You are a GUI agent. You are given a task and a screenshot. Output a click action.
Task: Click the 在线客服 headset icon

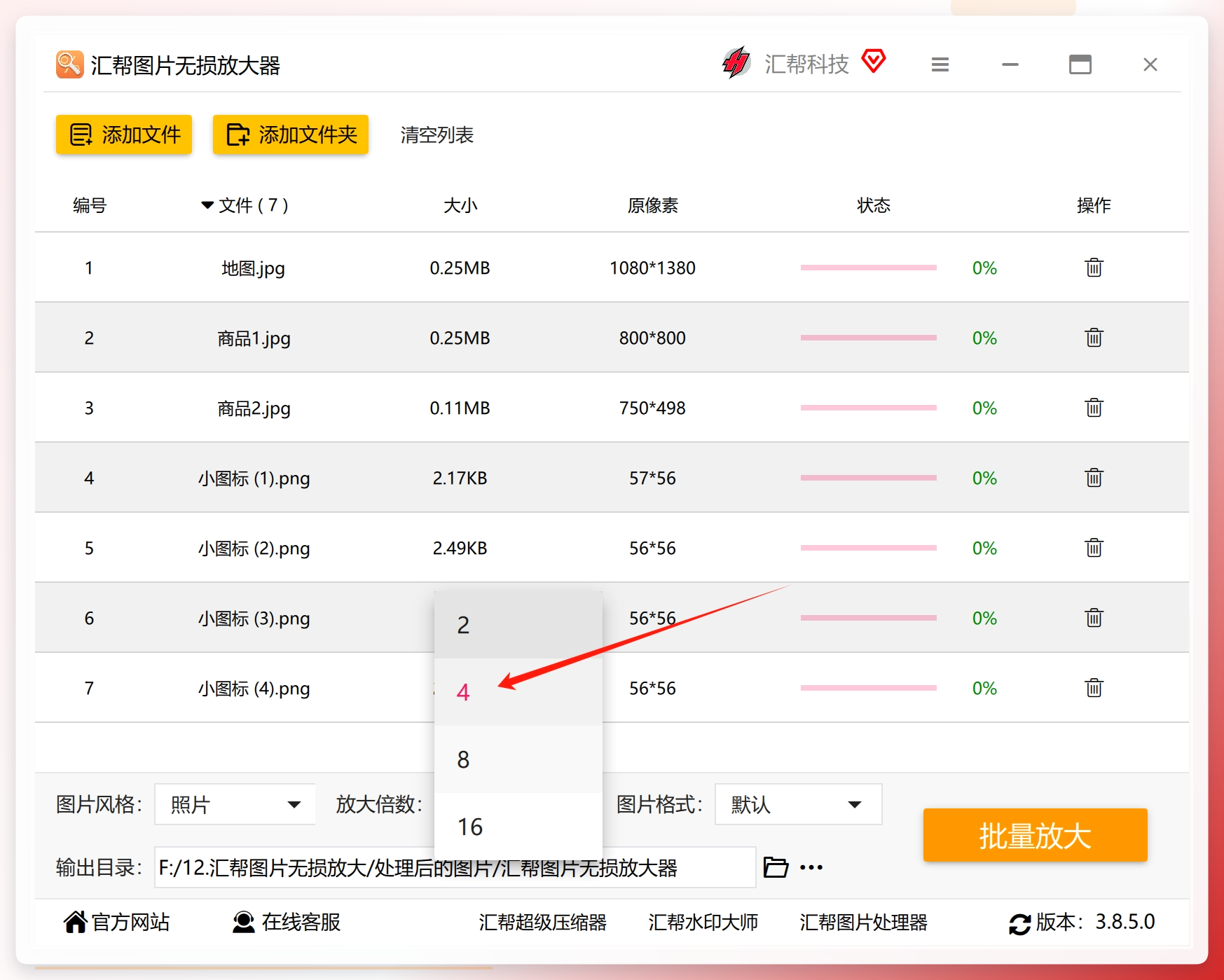(x=244, y=922)
